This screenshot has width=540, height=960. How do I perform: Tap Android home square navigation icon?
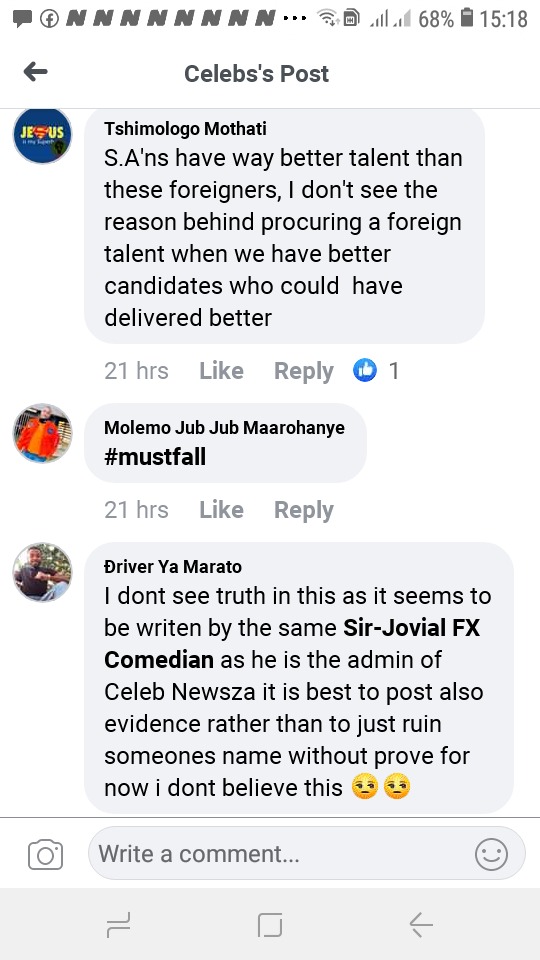coord(270,924)
